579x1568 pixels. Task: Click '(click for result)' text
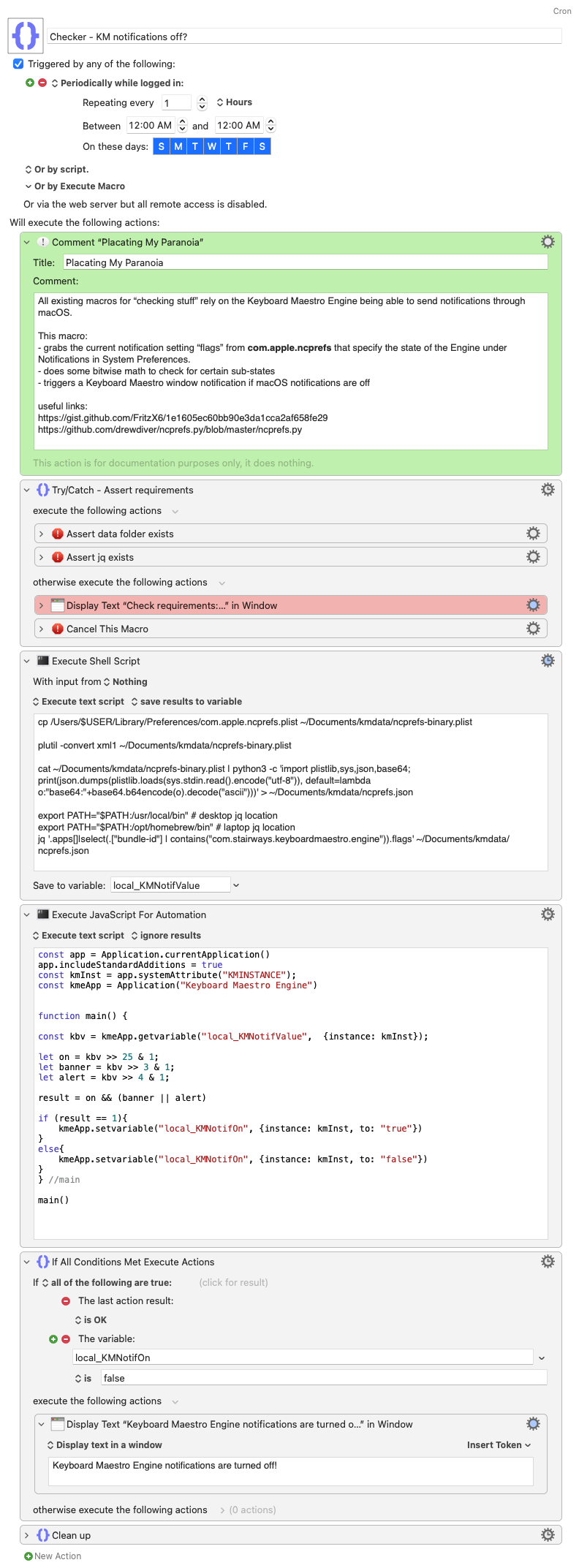tap(233, 1283)
